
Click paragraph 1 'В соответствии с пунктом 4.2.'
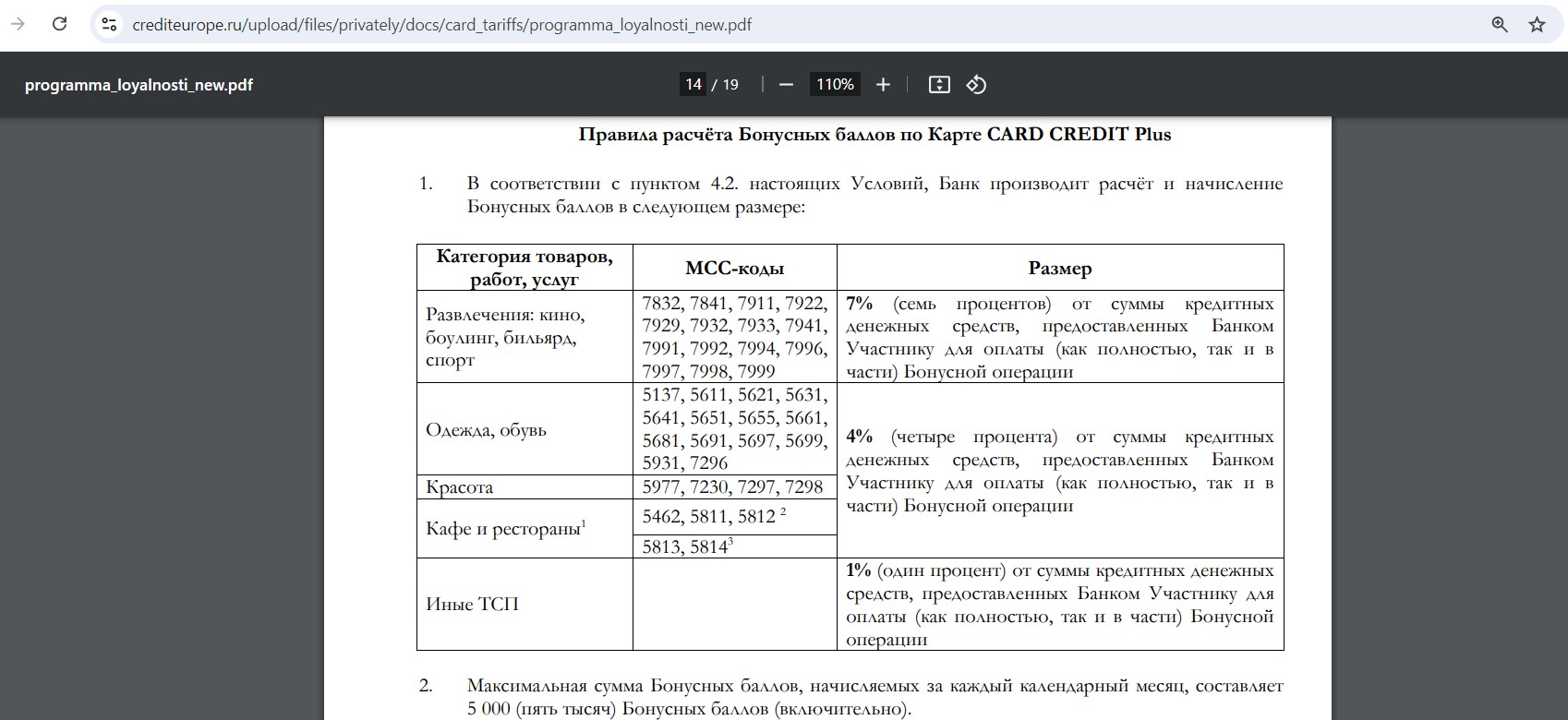point(874,195)
